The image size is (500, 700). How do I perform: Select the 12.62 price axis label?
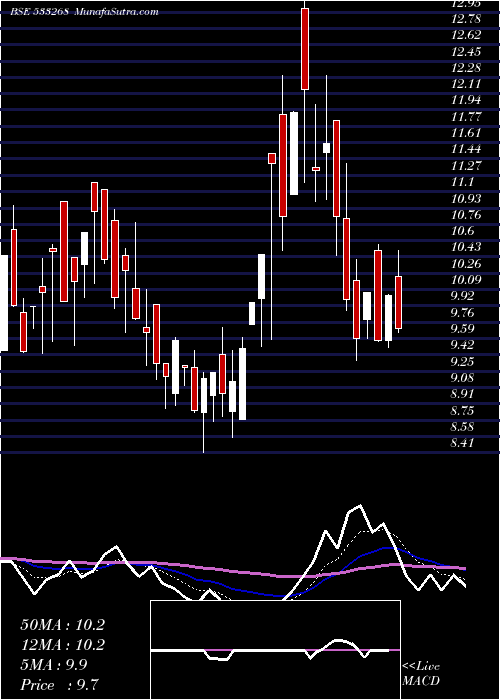tap(466, 36)
